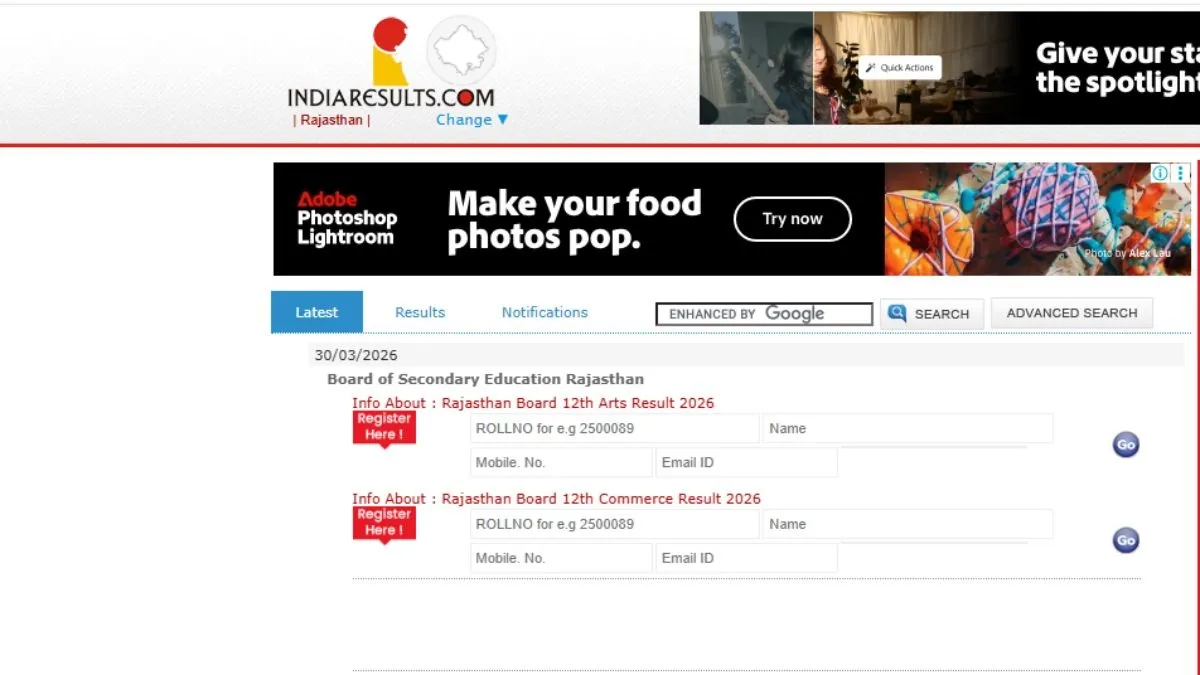The height and width of the screenshot is (675, 1200).
Task: Click the blue Change arrow
Action: 503,119
